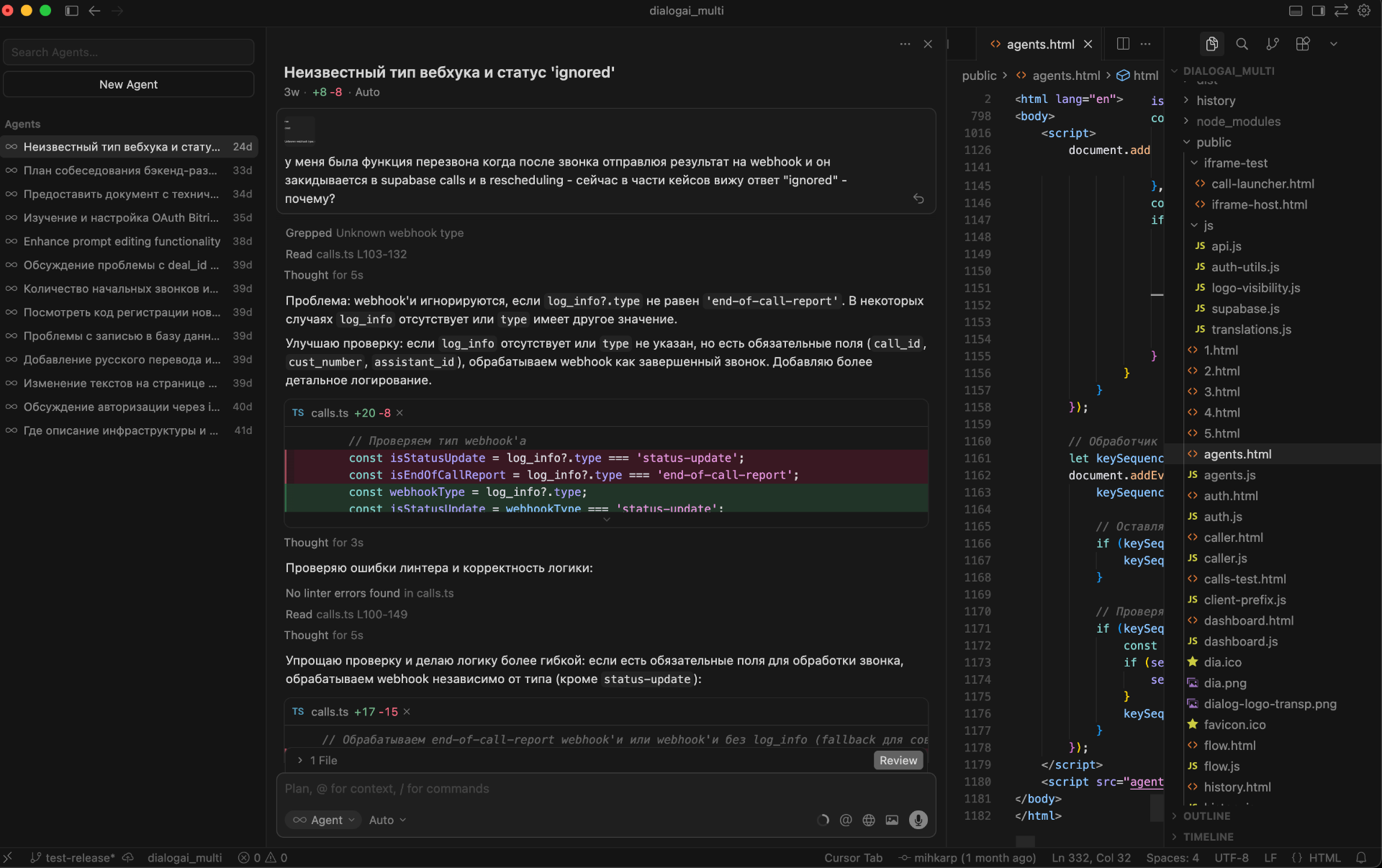Dismiss first calls.ts +20 -8 diff
The width and height of the screenshot is (1382, 868).
point(399,413)
